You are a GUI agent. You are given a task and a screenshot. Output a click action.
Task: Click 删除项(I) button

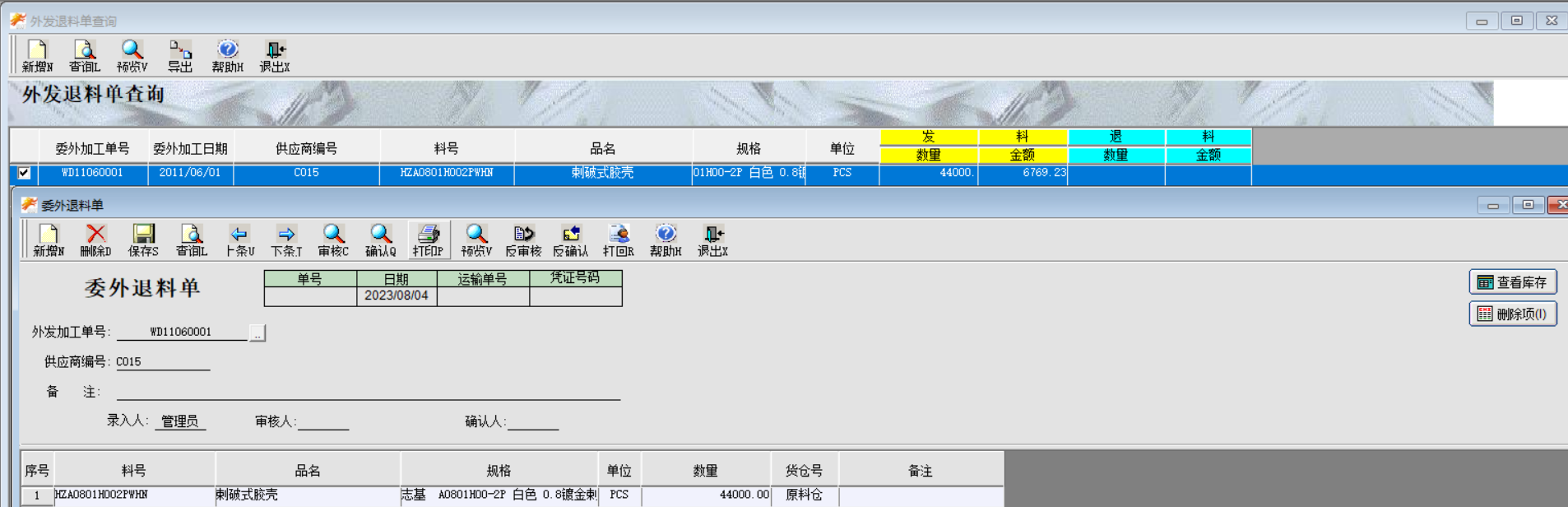coord(1512,314)
